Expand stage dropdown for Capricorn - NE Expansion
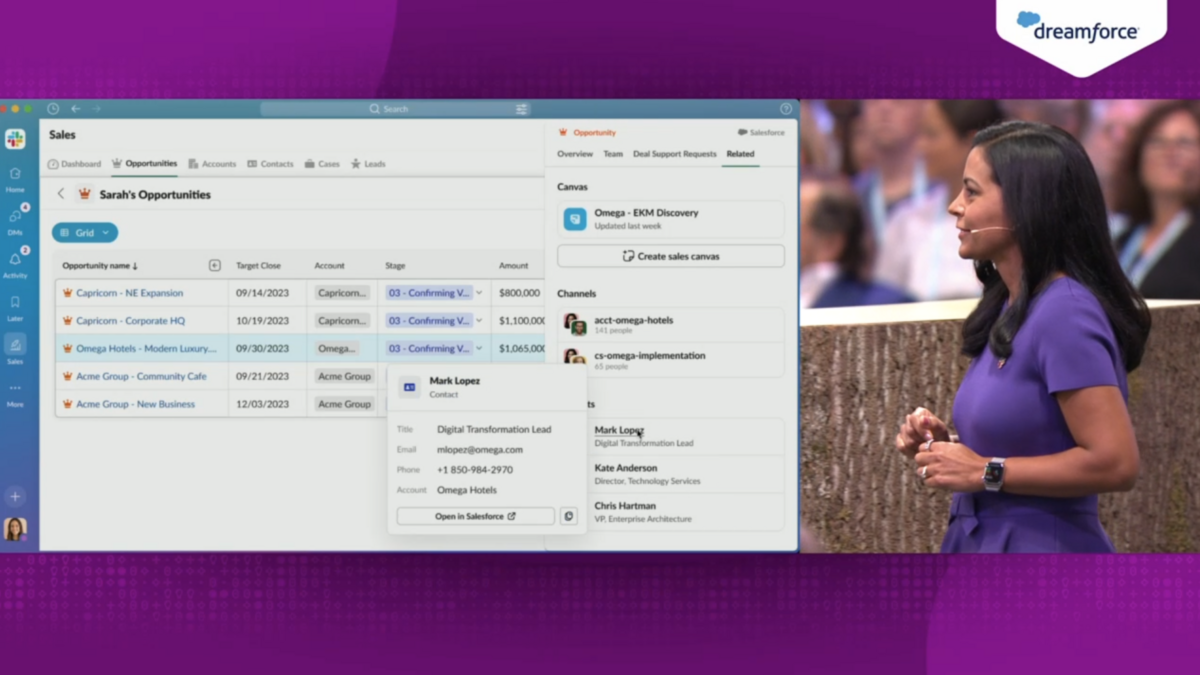 tap(479, 293)
